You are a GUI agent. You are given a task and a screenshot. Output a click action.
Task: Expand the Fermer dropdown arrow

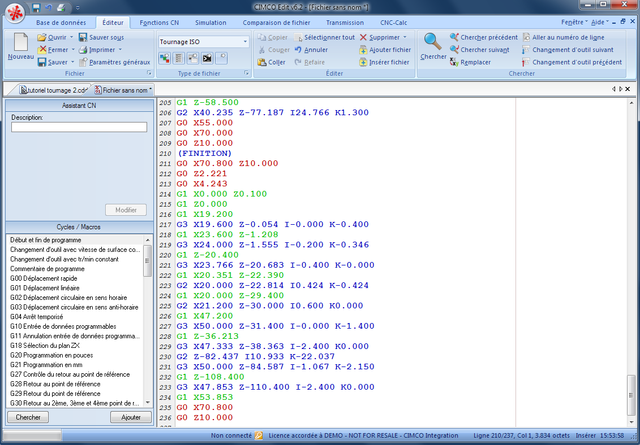click(x=73, y=49)
